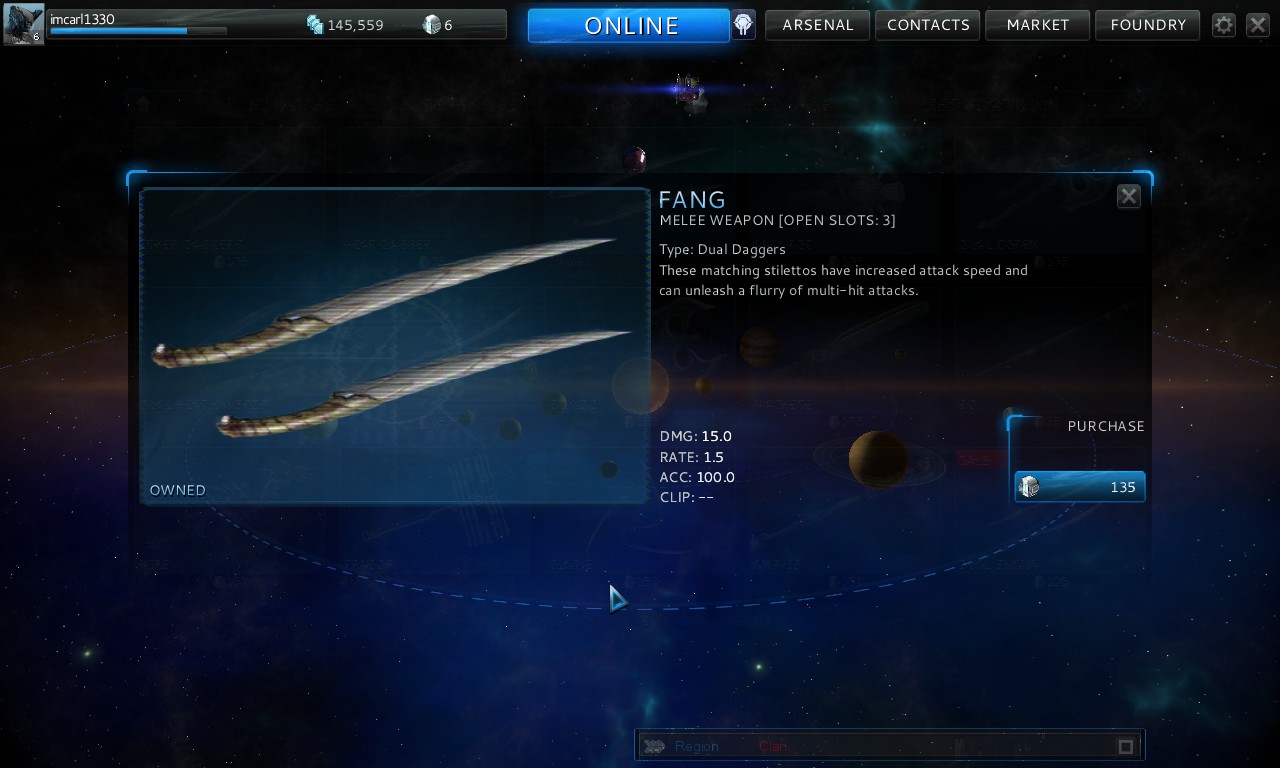This screenshot has width=1280, height=768.
Task: Toggle the ONLINE status button
Action: (629, 25)
